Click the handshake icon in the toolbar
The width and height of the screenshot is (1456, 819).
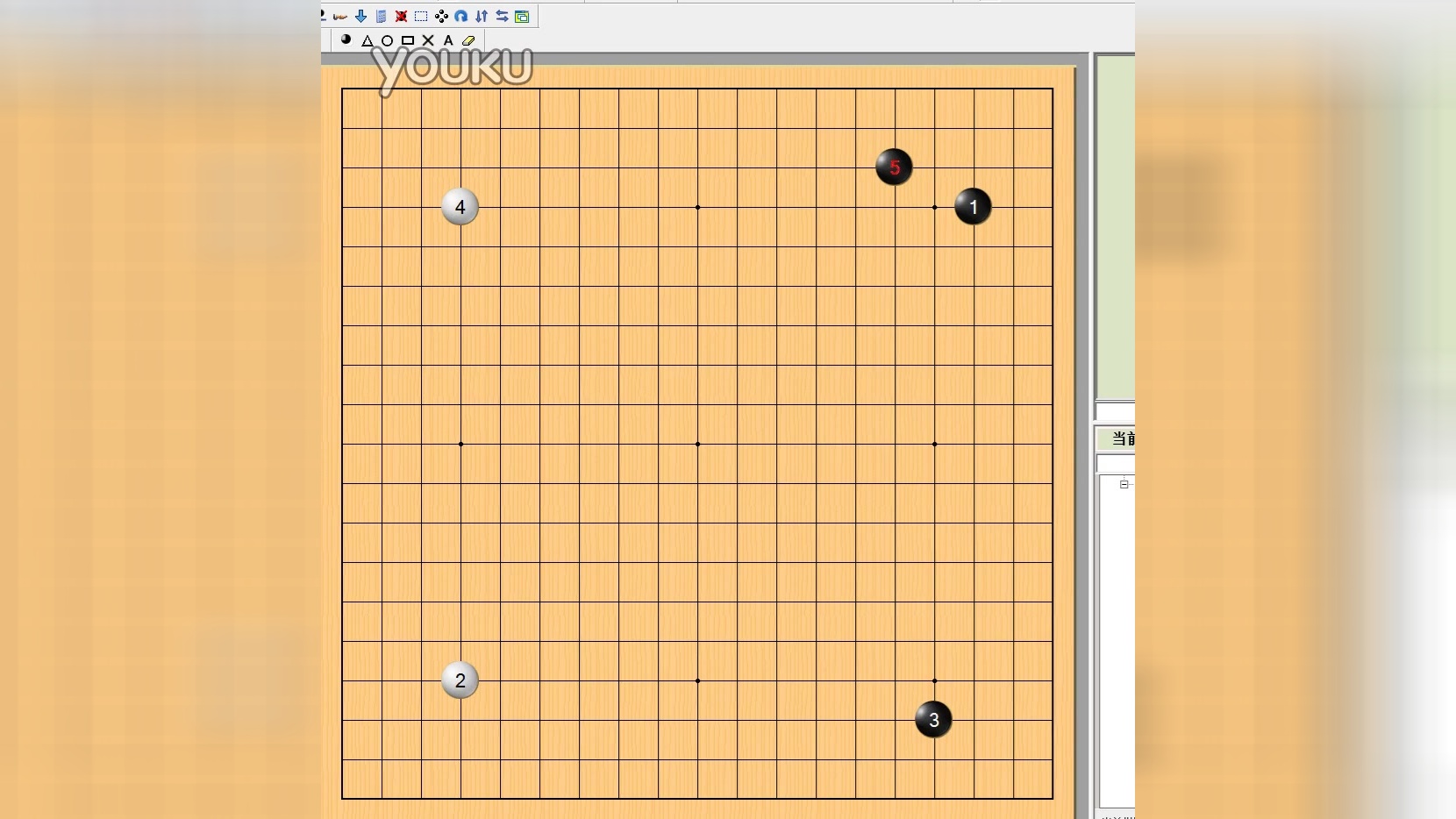click(x=340, y=17)
